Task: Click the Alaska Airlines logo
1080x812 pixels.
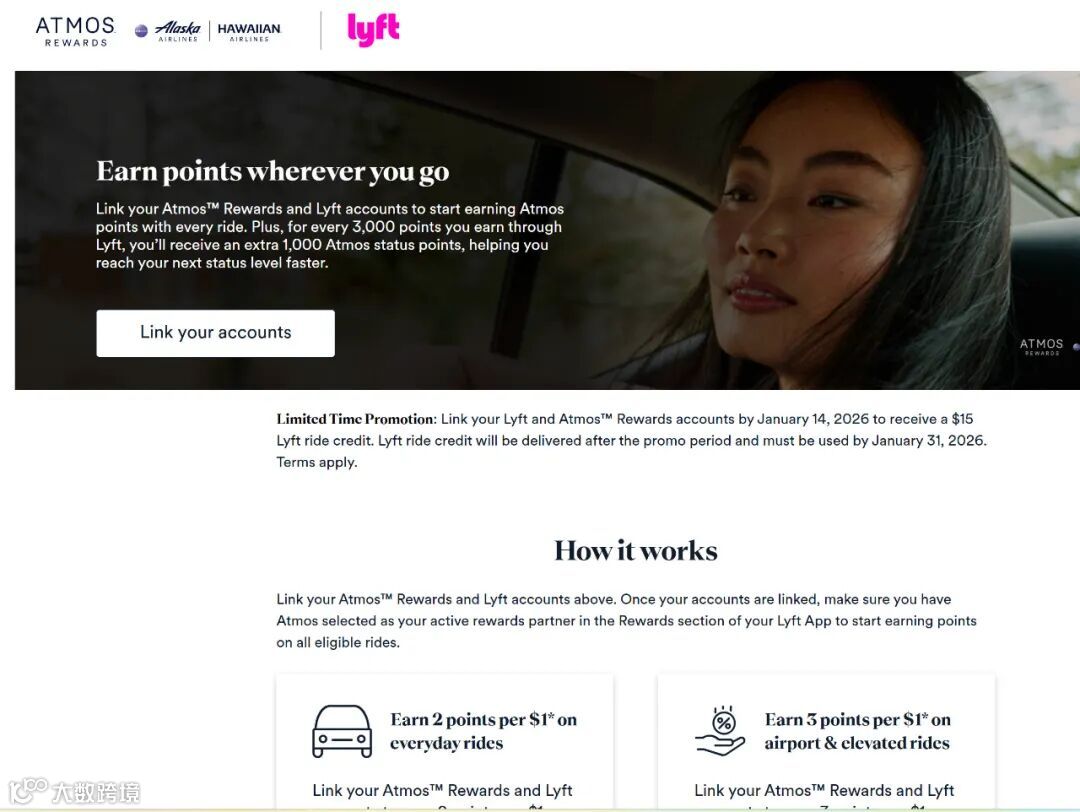Action: click(x=178, y=31)
